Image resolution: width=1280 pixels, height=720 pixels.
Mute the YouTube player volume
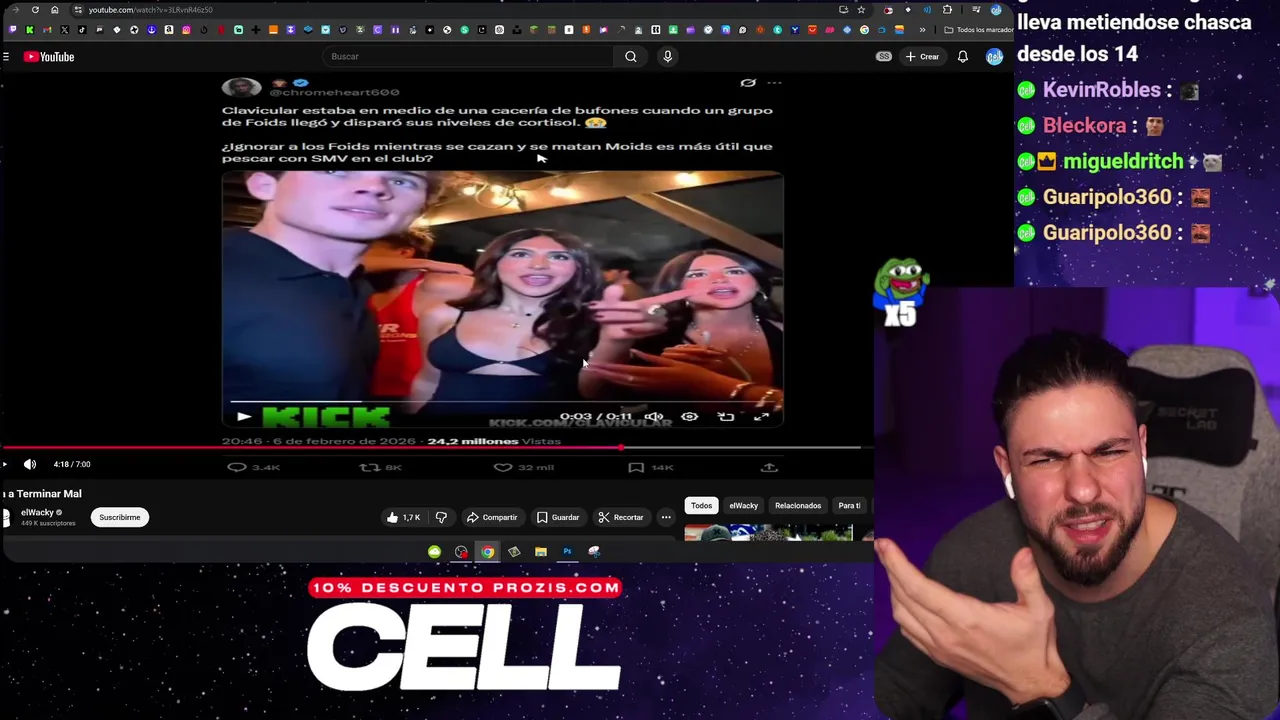30,464
